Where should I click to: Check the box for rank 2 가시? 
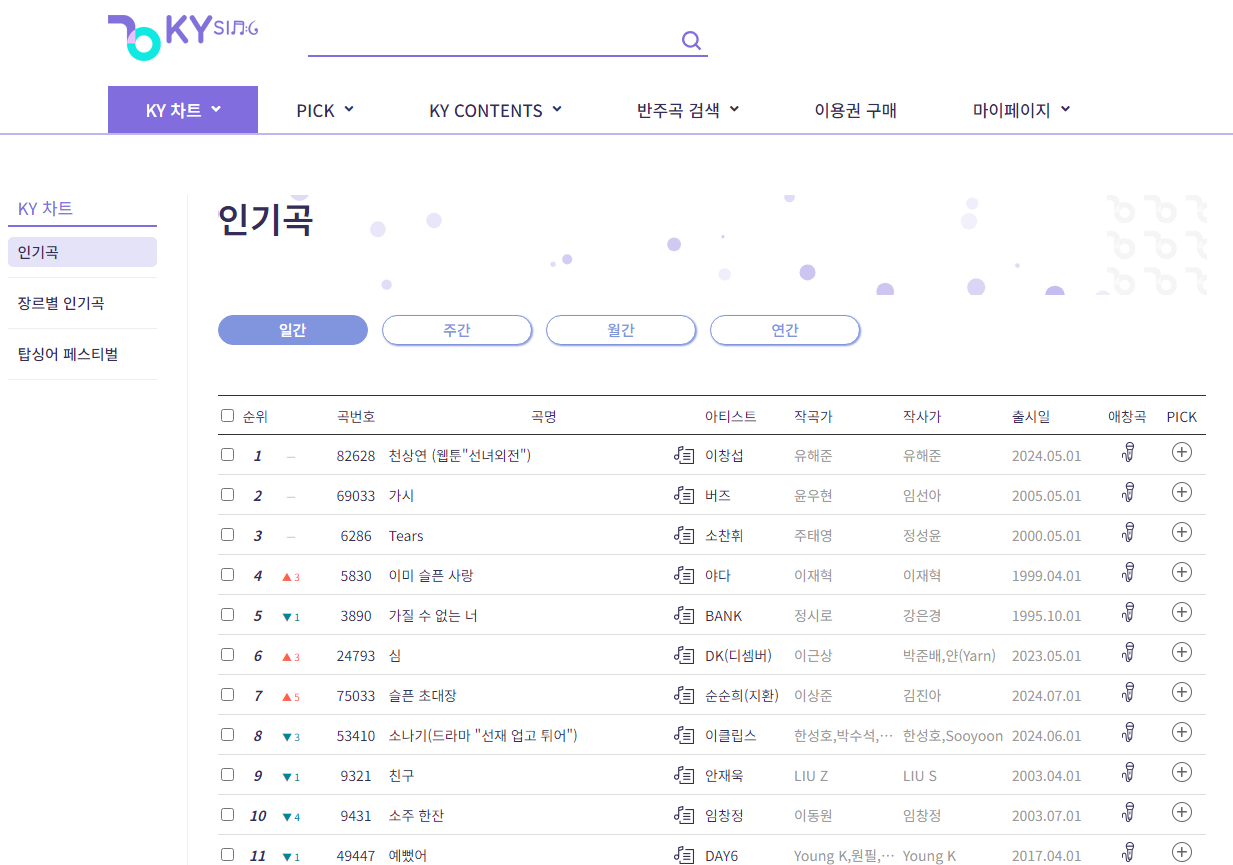(x=227, y=494)
